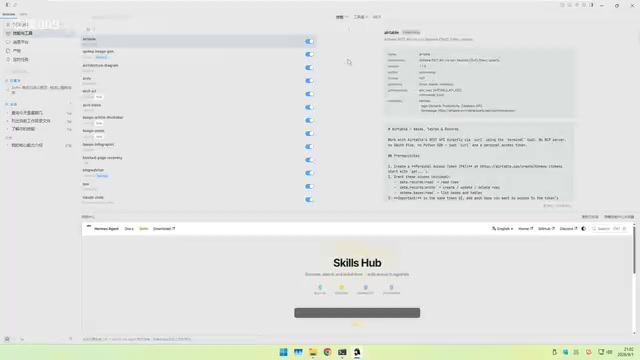Click the new chat pencil icon
Screen dimensions: 640x360
(x=15, y=5)
